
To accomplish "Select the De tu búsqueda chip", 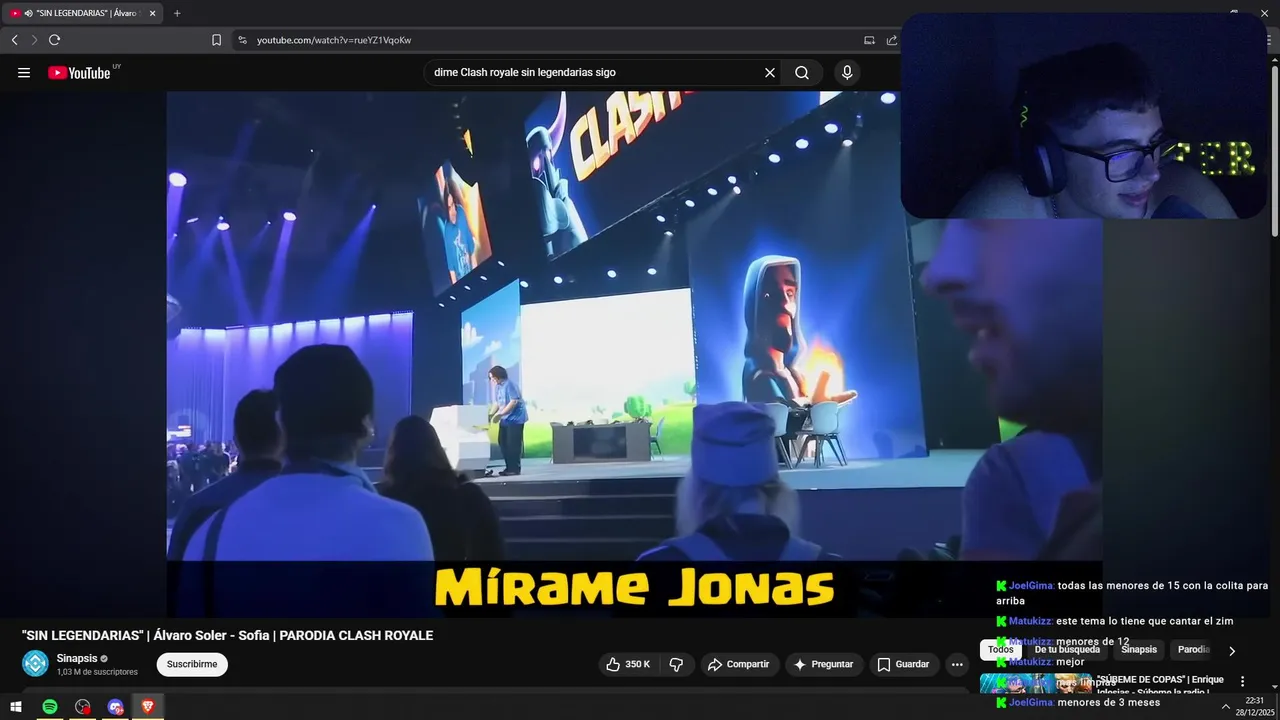I will [x=1067, y=650].
